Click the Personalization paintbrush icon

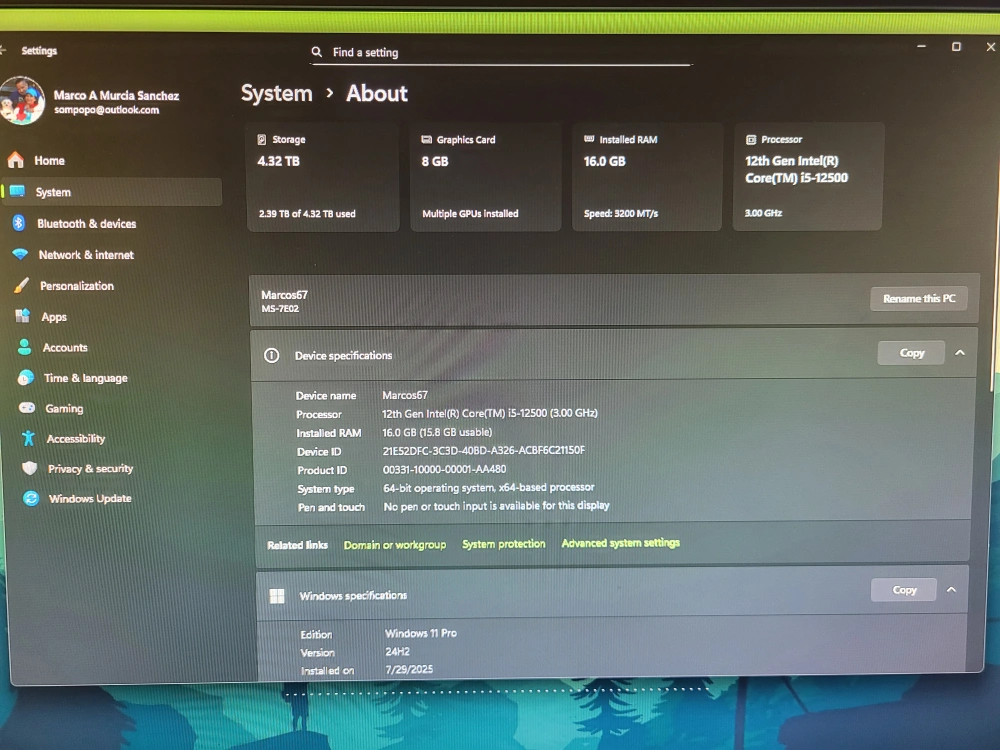click(22, 285)
